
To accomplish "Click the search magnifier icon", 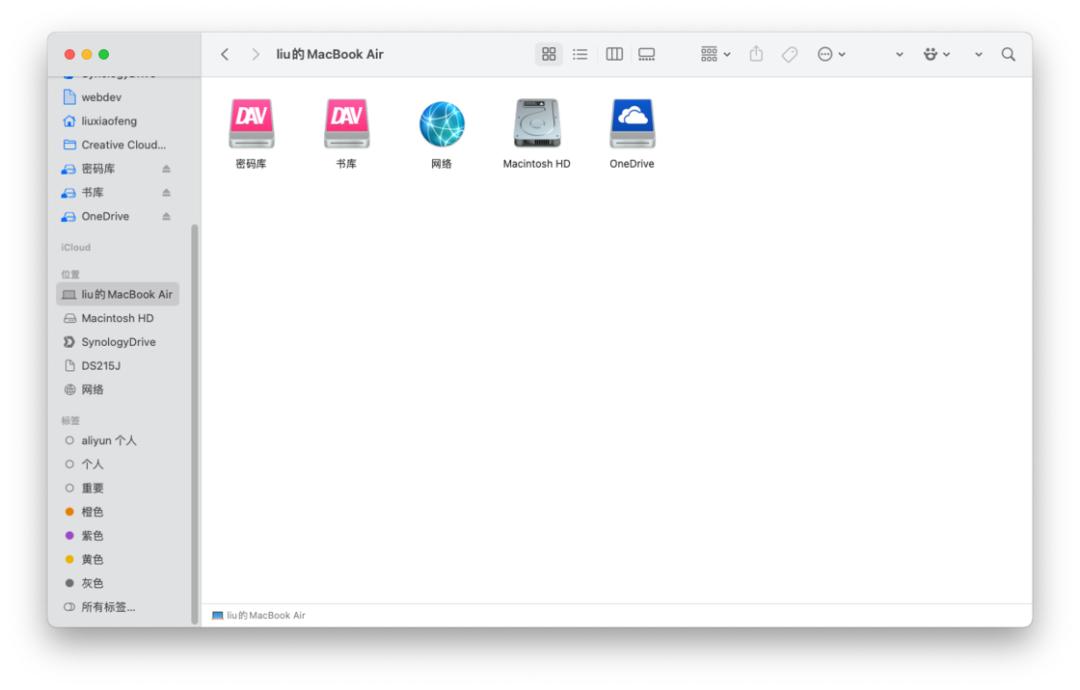I will pos(1008,54).
